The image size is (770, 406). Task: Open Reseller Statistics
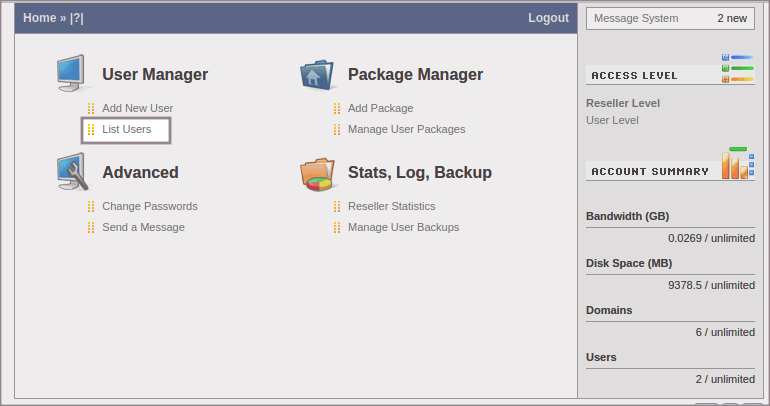(x=391, y=206)
